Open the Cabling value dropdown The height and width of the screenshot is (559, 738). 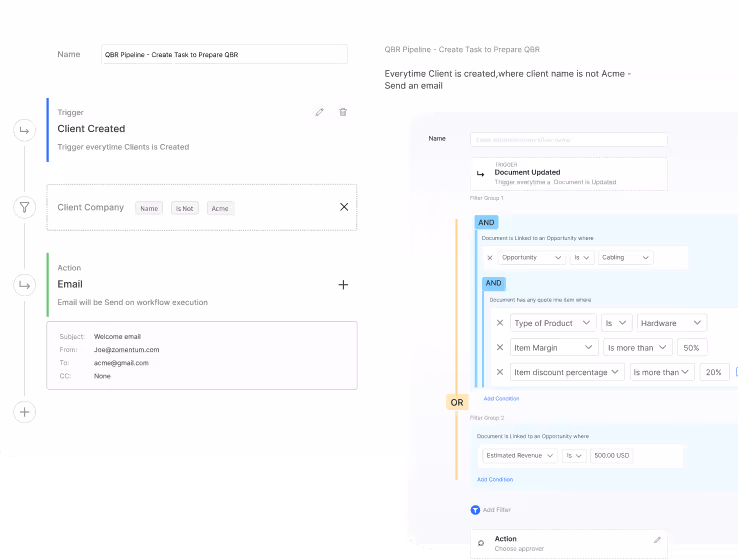[626, 257]
